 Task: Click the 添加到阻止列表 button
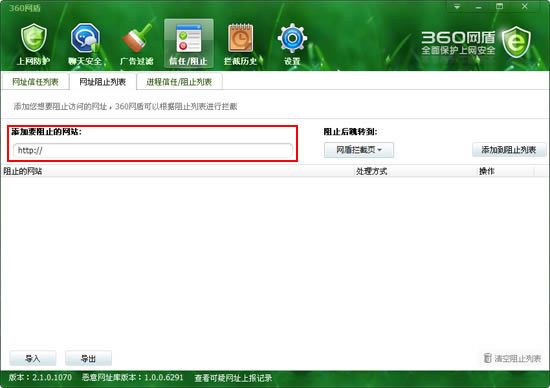coord(509,150)
